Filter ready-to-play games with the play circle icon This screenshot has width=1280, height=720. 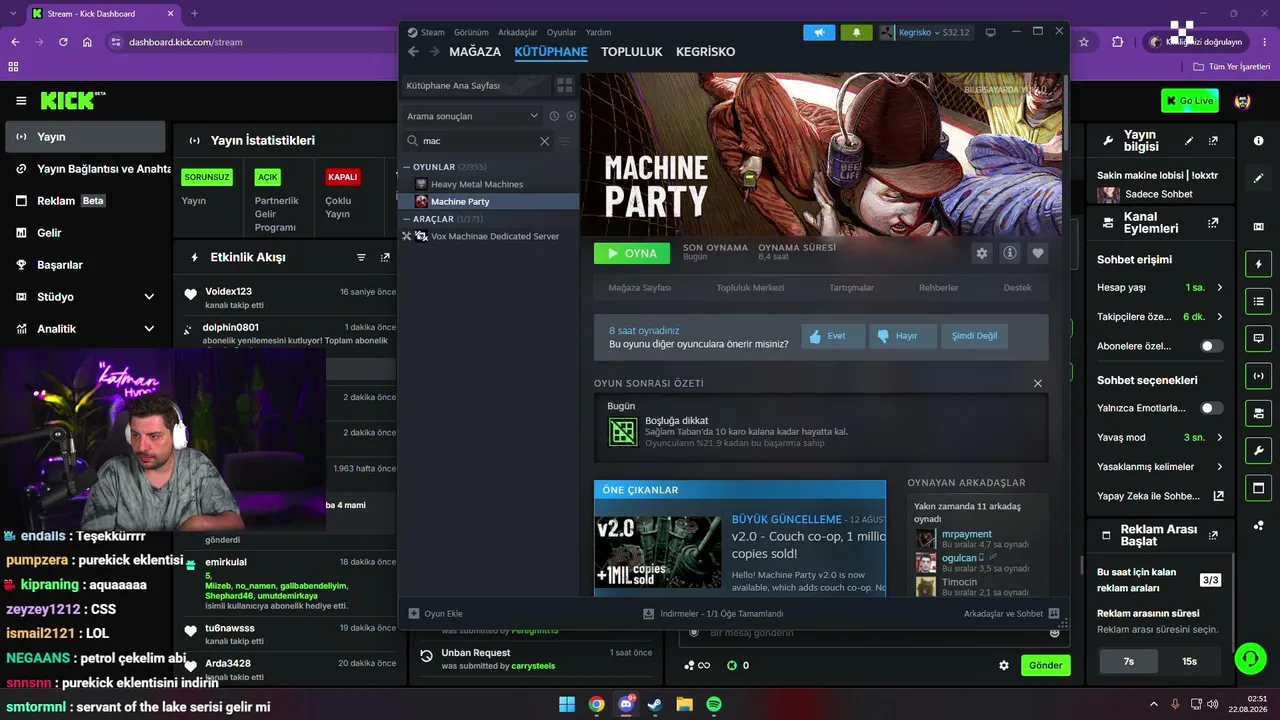click(571, 116)
